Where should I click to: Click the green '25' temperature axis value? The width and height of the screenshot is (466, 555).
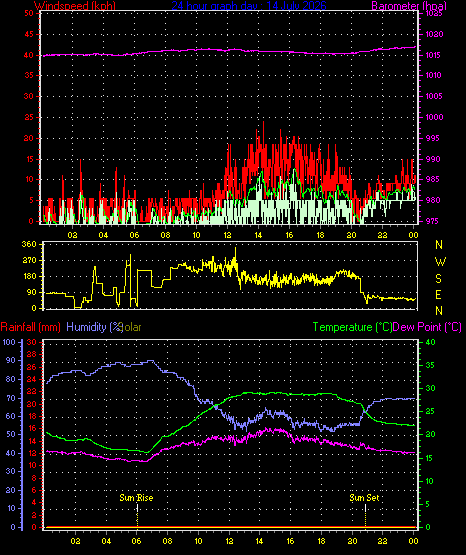(x=430, y=412)
